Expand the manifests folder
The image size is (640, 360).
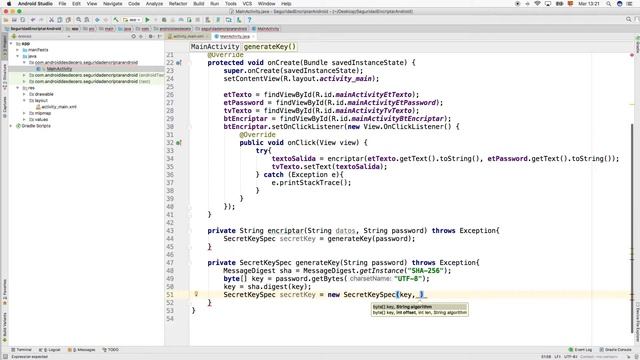click(18, 50)
